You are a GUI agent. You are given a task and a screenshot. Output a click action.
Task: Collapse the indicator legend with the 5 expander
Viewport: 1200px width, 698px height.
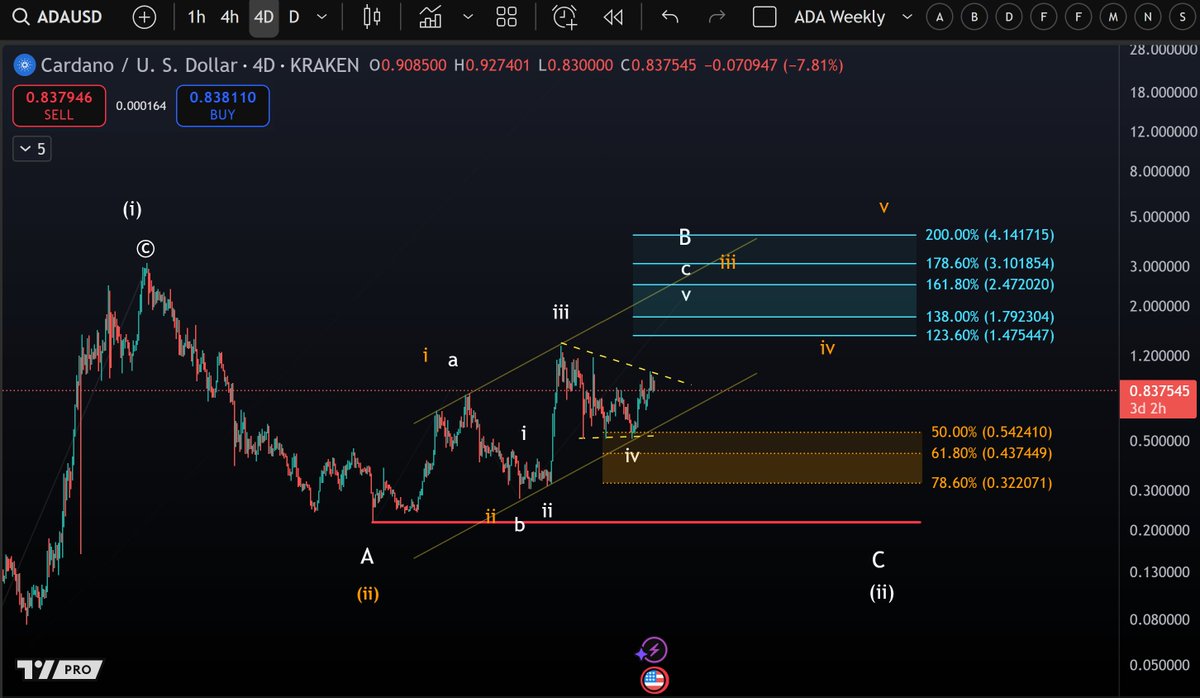click(31, 148)
